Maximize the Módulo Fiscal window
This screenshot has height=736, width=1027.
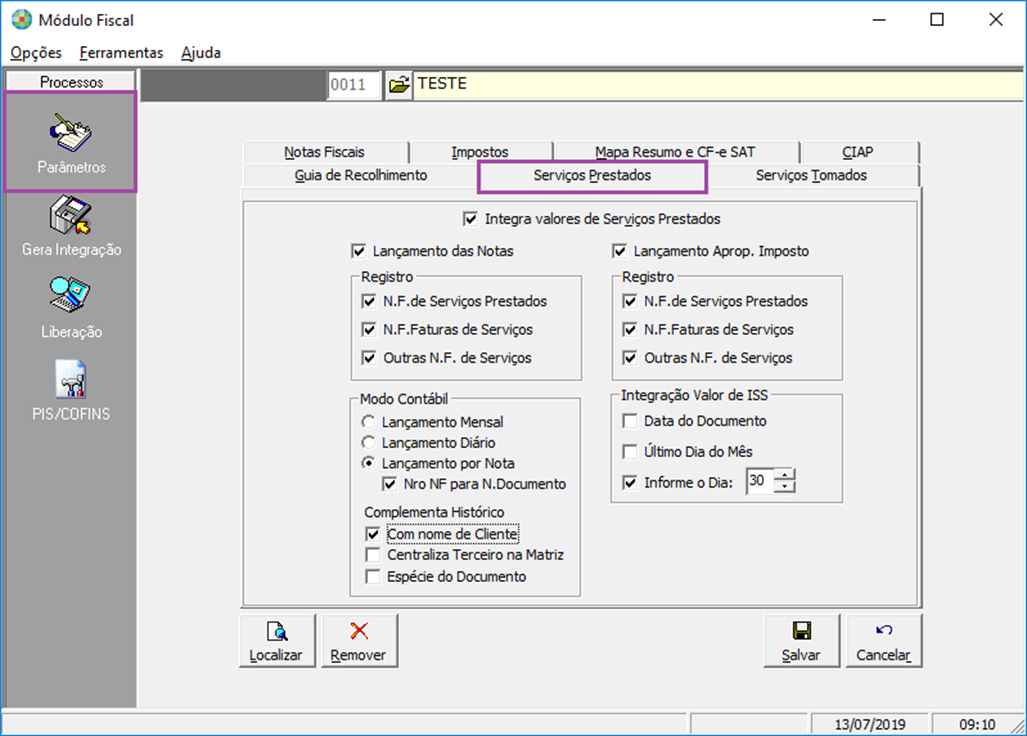(x=937, y=20)
